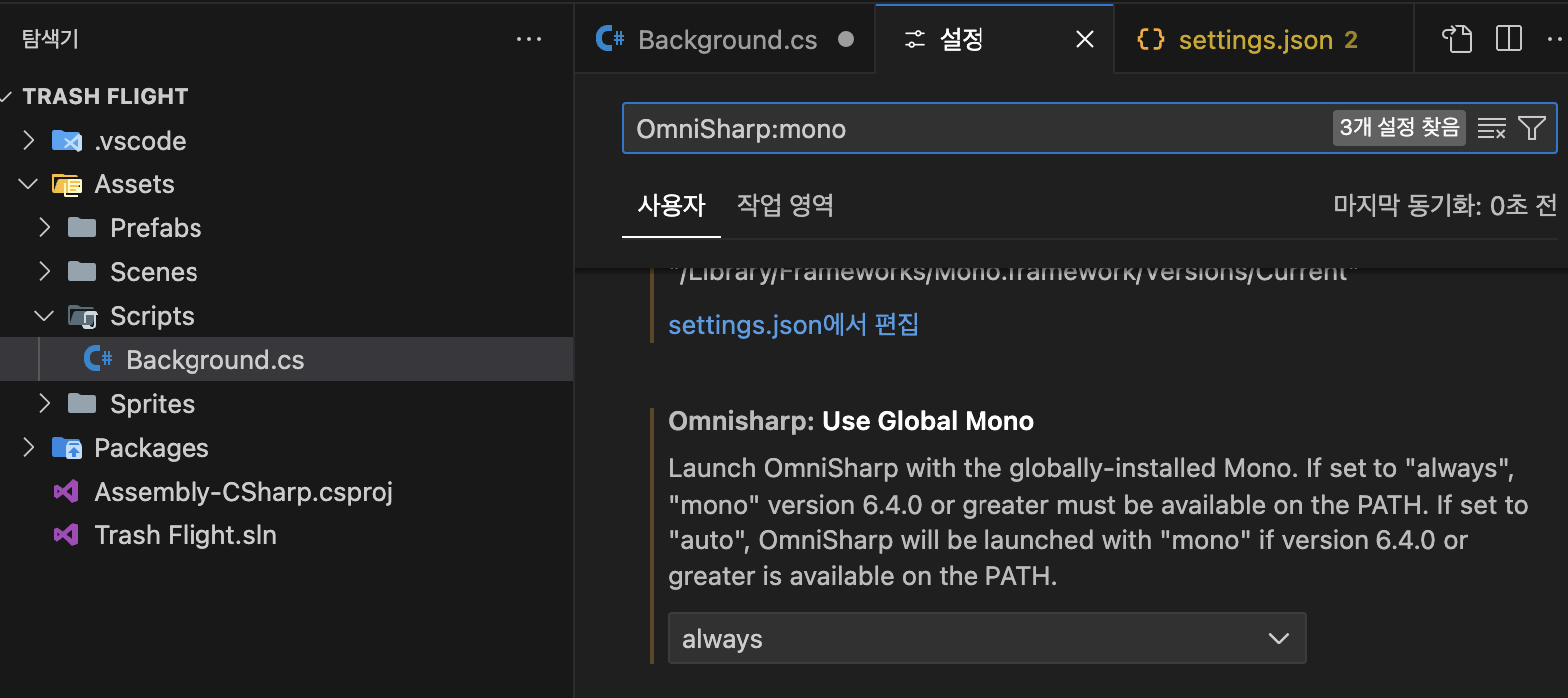Image resolution: width=1568 pixels, height=698 pixels.
Task: Click Visual Studio icon of Assembly-CSharp.csproj
Action: pos(66,492)
